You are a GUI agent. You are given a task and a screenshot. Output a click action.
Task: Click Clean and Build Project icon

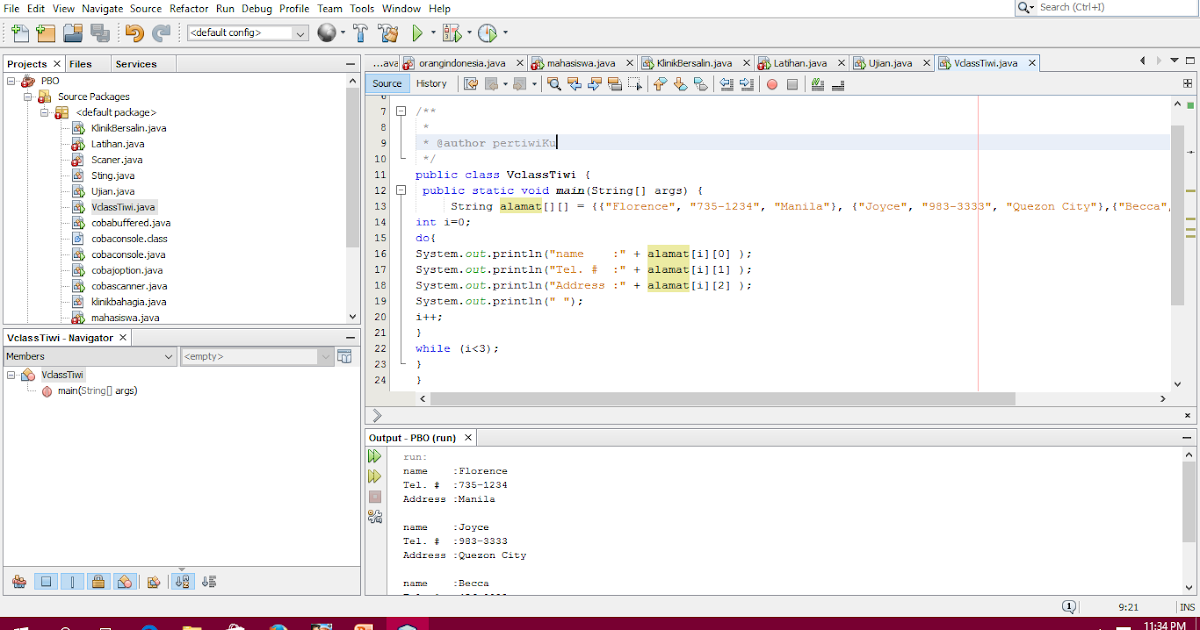[388, 33]
